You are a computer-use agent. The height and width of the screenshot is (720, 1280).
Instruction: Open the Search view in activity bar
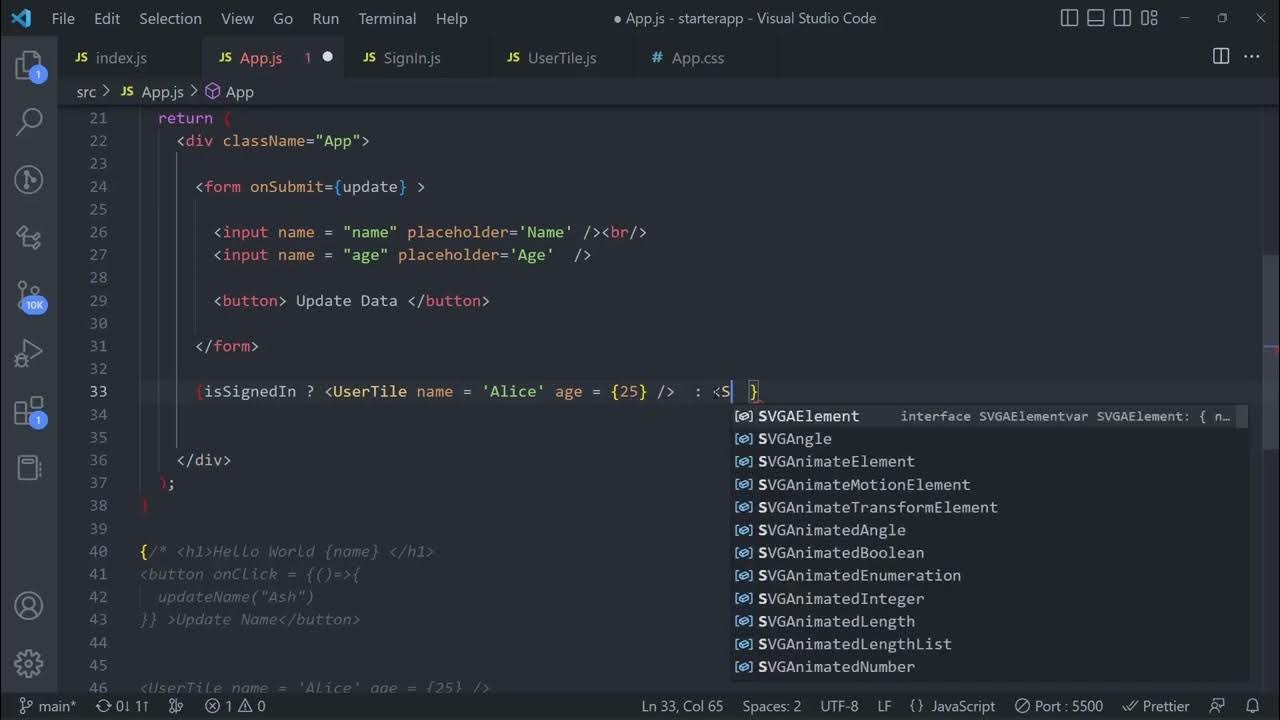(29, 123)
